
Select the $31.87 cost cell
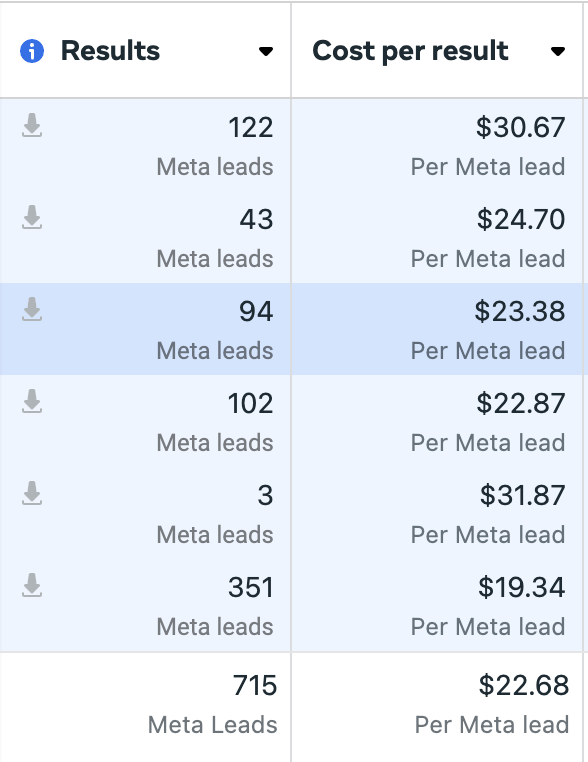point(437,513)
